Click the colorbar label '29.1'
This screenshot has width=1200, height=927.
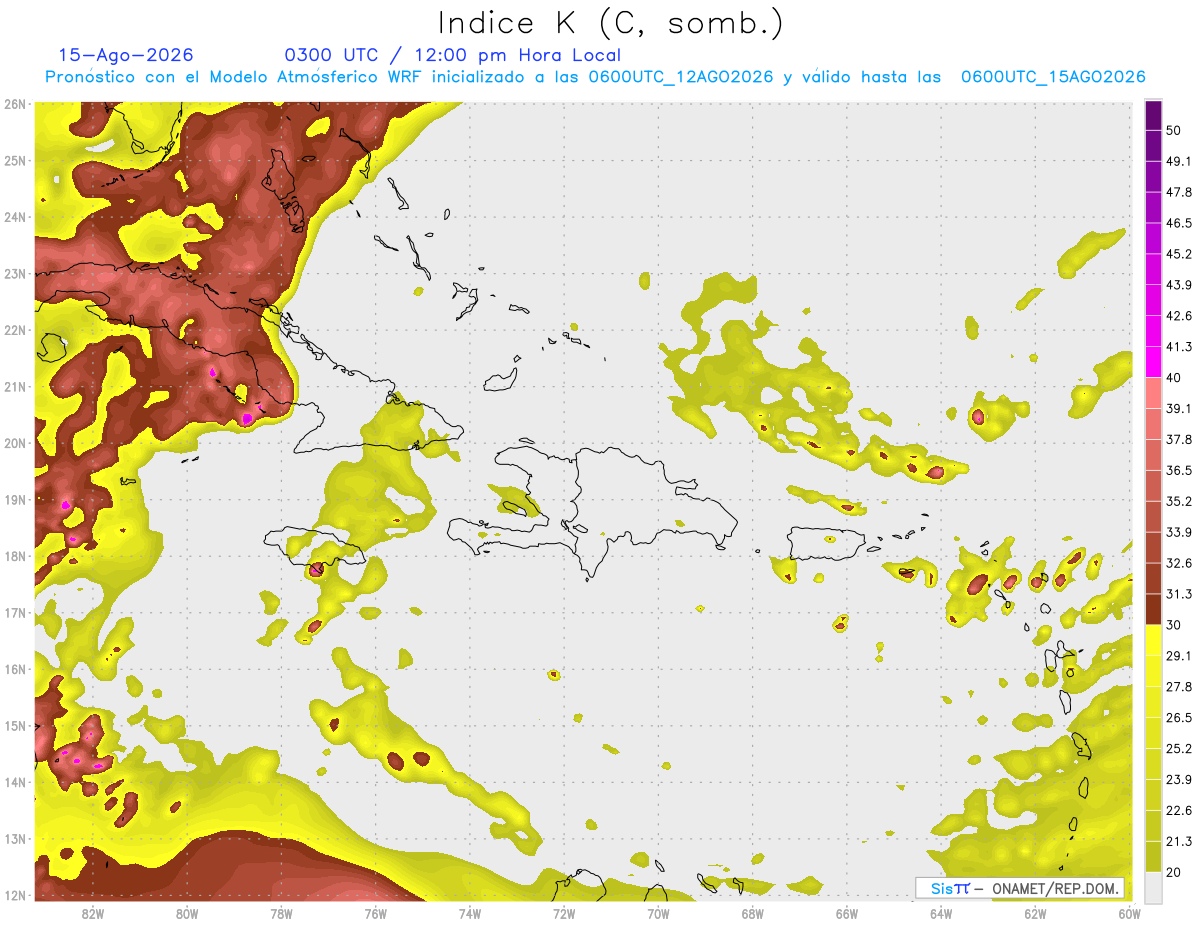tap(1178, 656)
